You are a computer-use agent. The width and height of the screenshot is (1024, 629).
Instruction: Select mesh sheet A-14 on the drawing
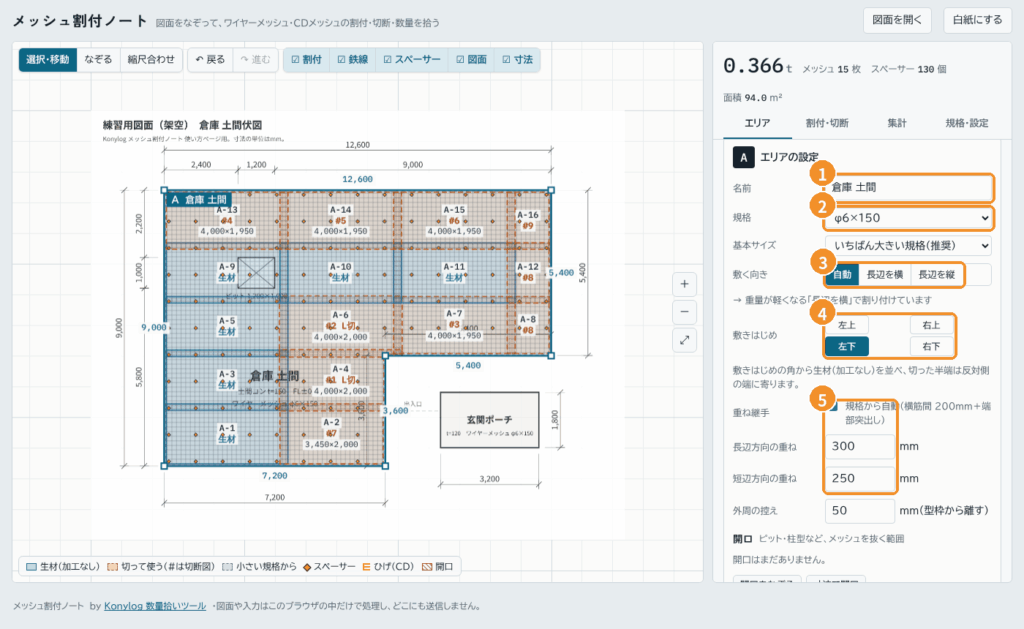340,220
